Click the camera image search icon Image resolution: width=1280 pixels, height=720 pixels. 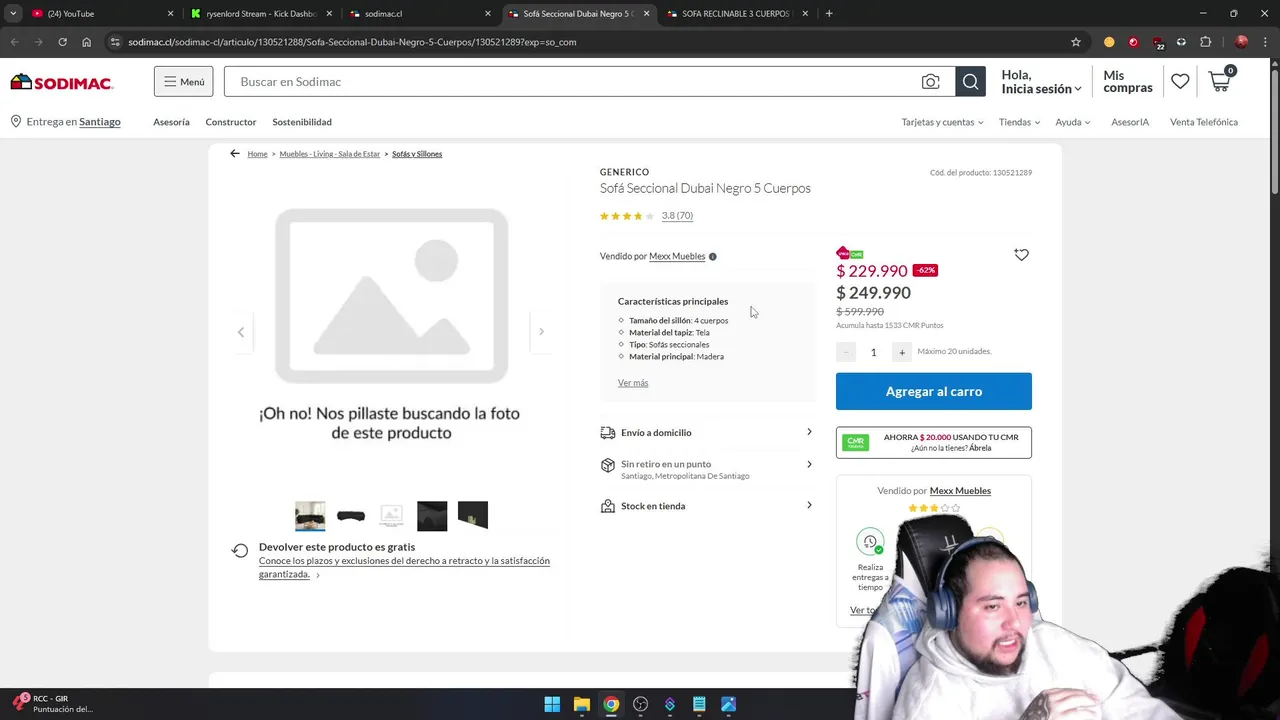click(x=931, y=82)
